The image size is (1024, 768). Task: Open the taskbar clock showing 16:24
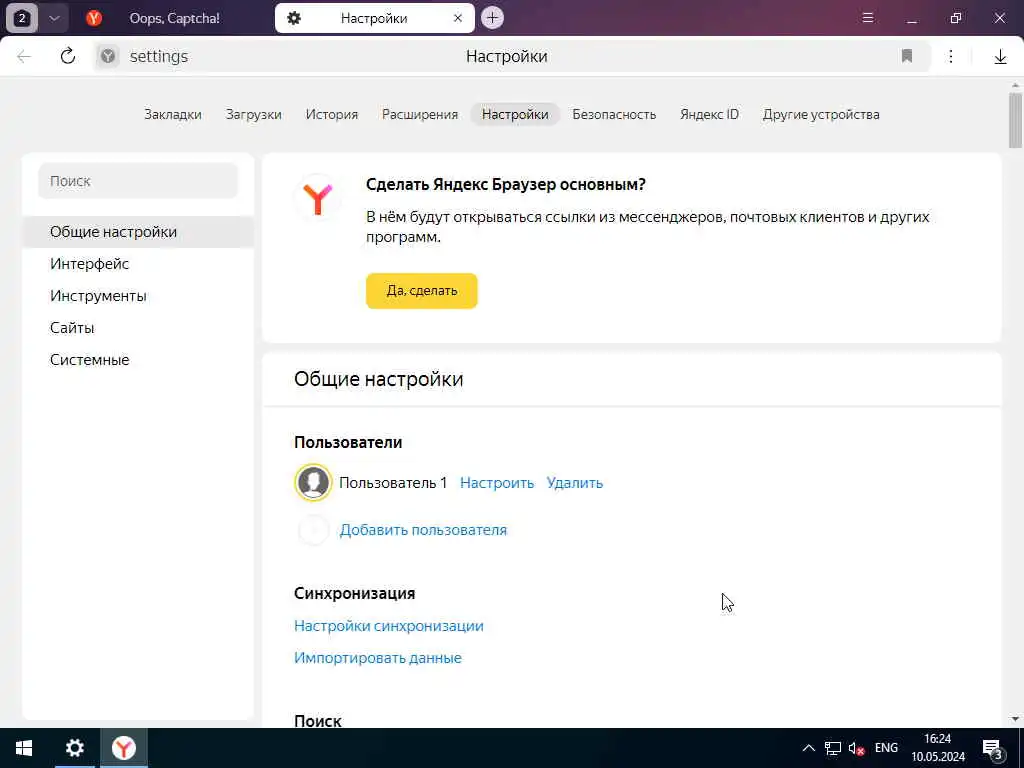938,748
